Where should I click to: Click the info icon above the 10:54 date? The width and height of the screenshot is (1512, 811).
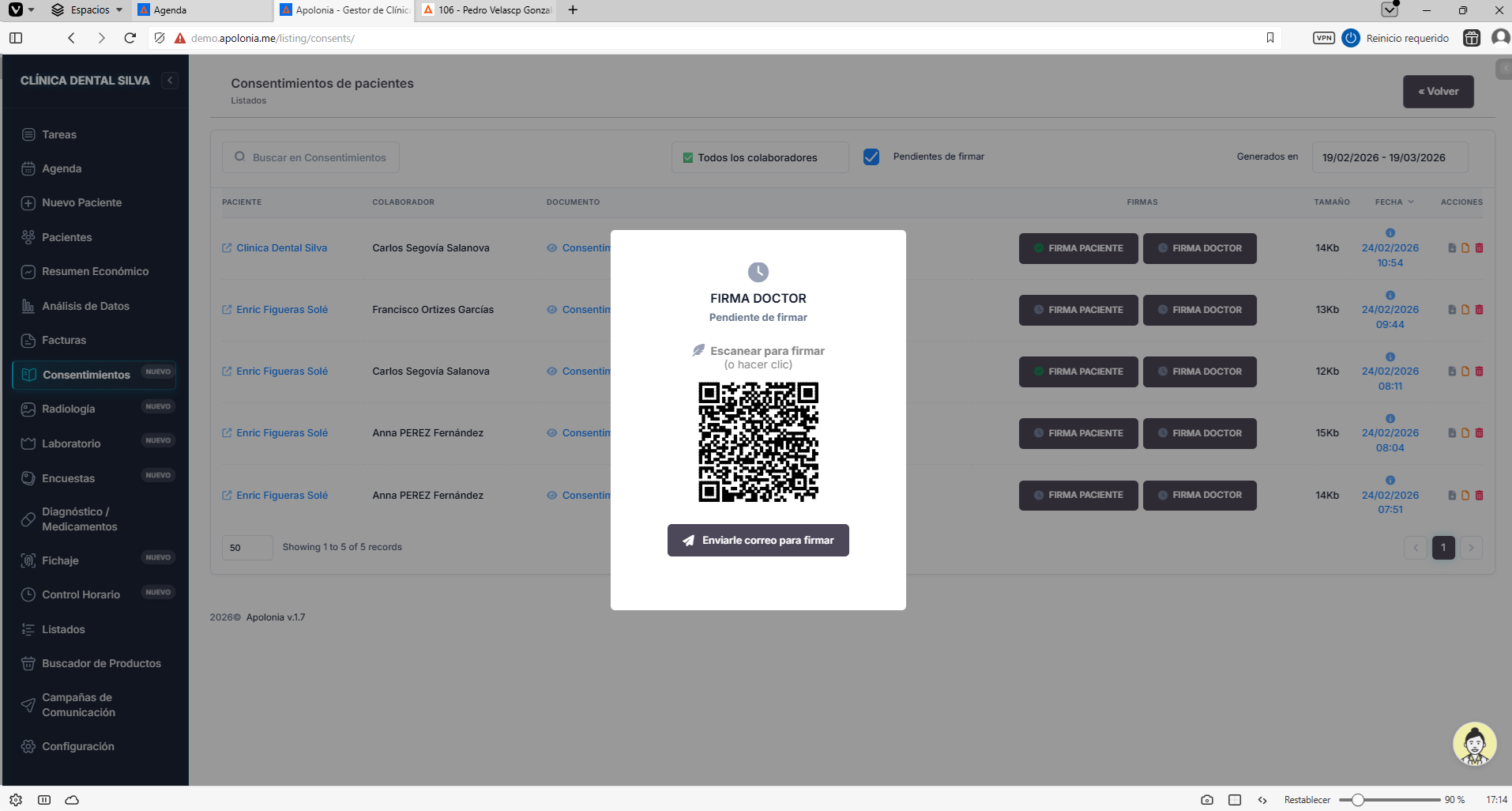[x=1390, y=233]
